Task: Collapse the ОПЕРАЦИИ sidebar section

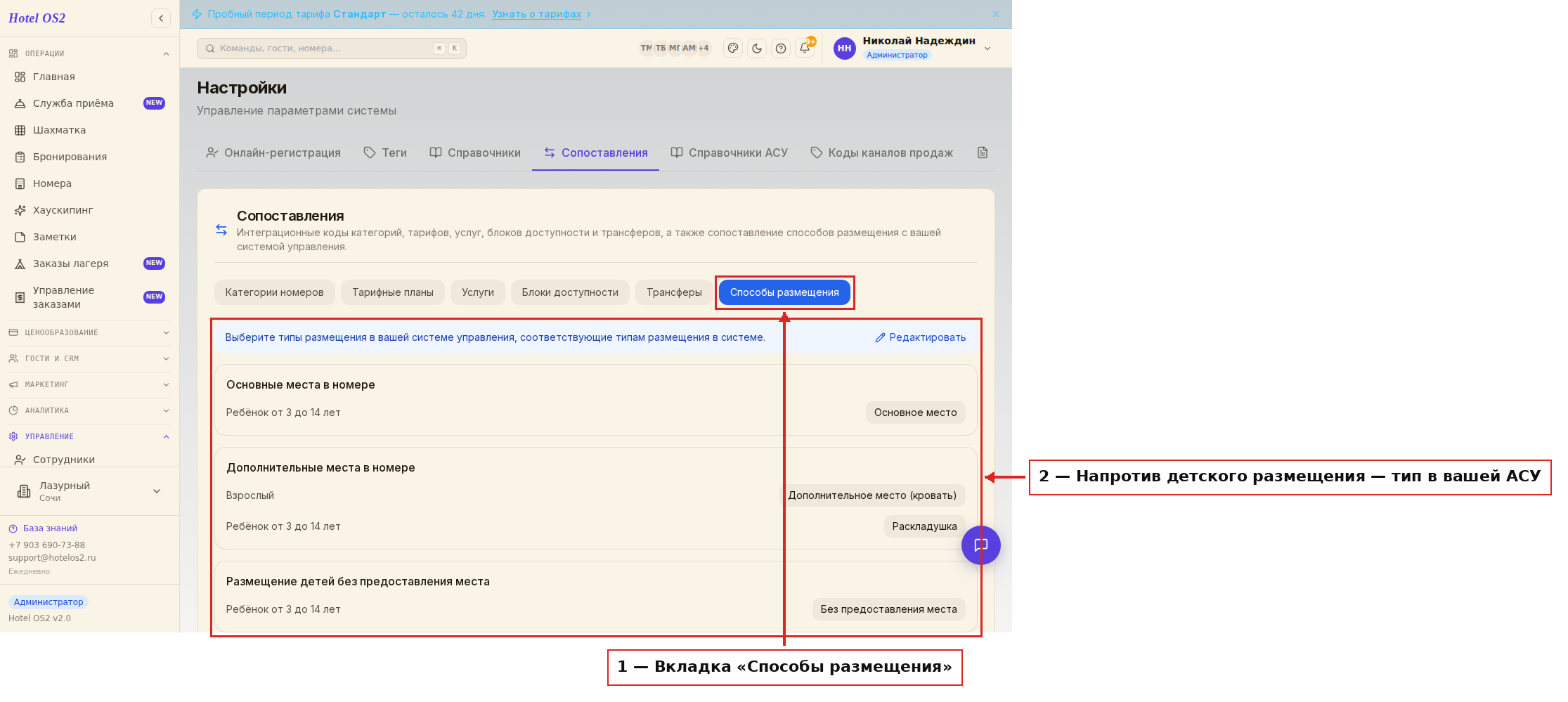Action: 89,53
